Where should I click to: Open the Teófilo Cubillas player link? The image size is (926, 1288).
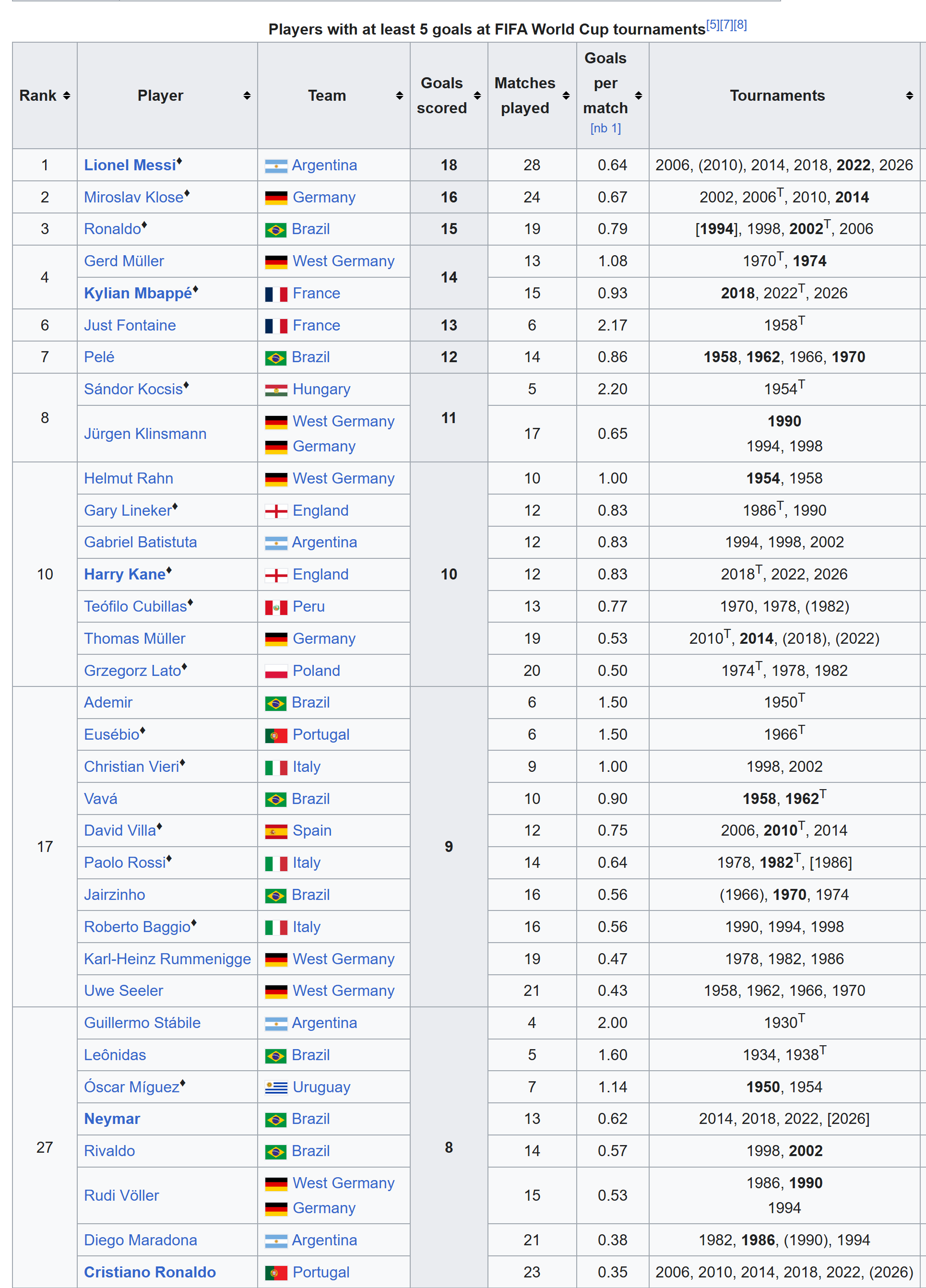click(136, 606)
